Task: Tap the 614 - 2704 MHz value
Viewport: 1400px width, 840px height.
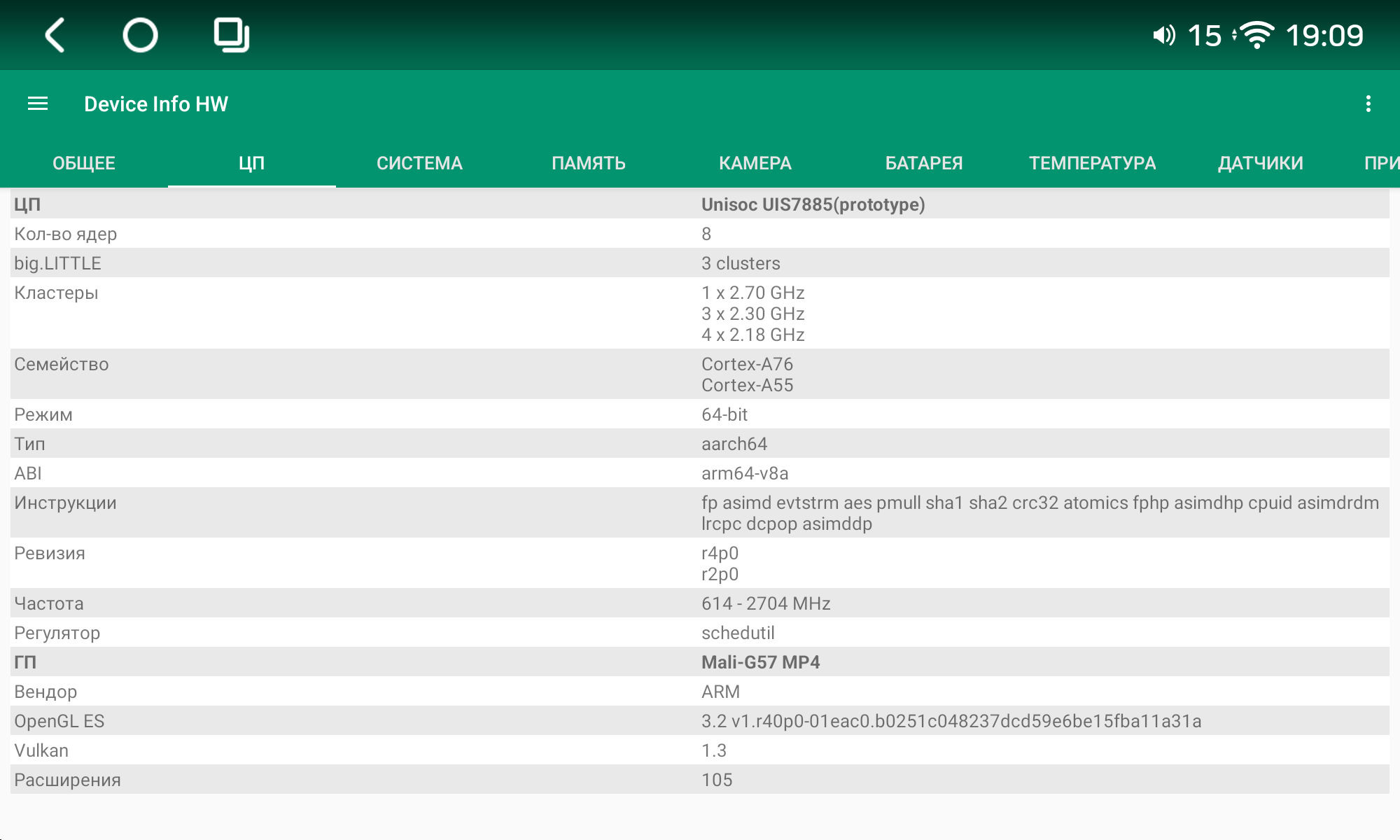Action: pyautogui.click(x=766, y=603)
